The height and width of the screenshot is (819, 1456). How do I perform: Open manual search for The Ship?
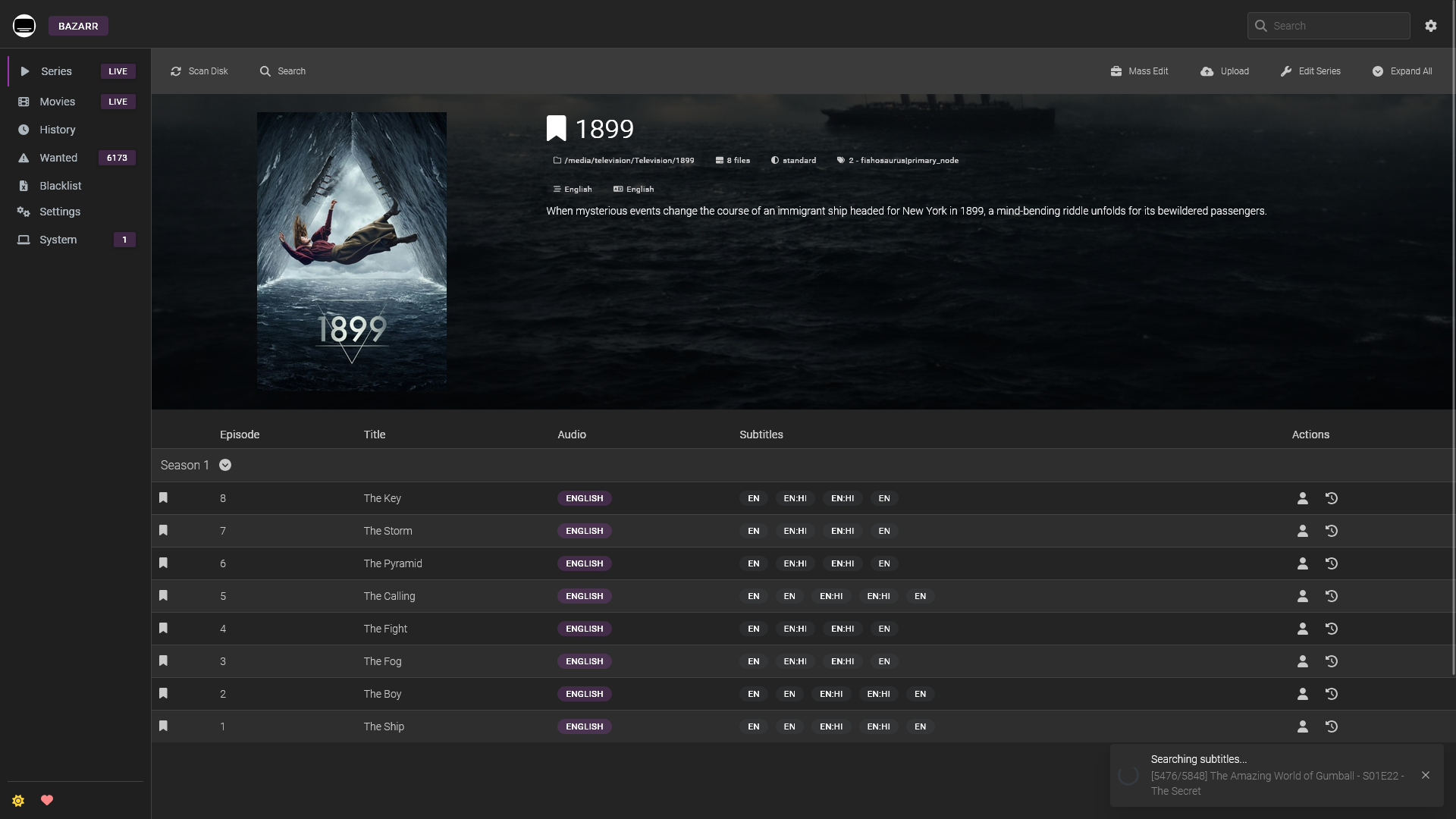(1303, 726)
